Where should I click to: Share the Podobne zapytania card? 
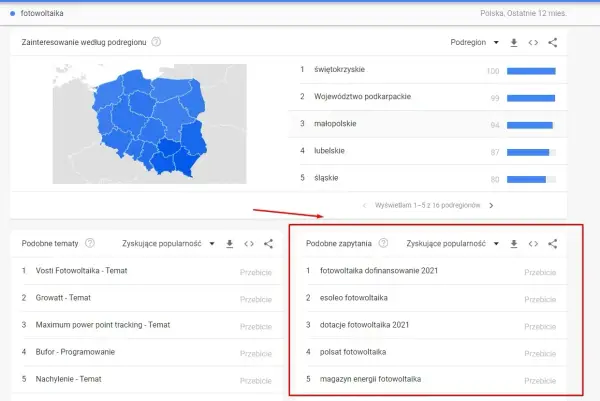(x=553, y=244)
